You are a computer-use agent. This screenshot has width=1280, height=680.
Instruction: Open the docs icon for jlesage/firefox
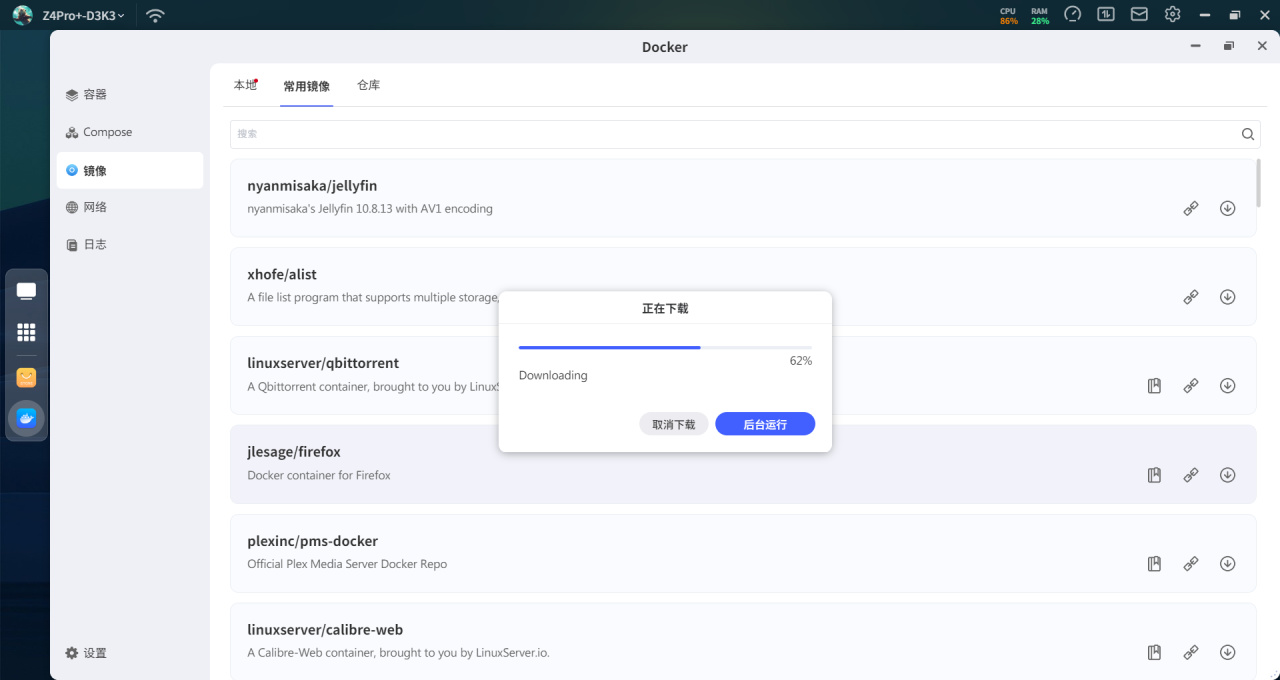[x=1154, y=475]
